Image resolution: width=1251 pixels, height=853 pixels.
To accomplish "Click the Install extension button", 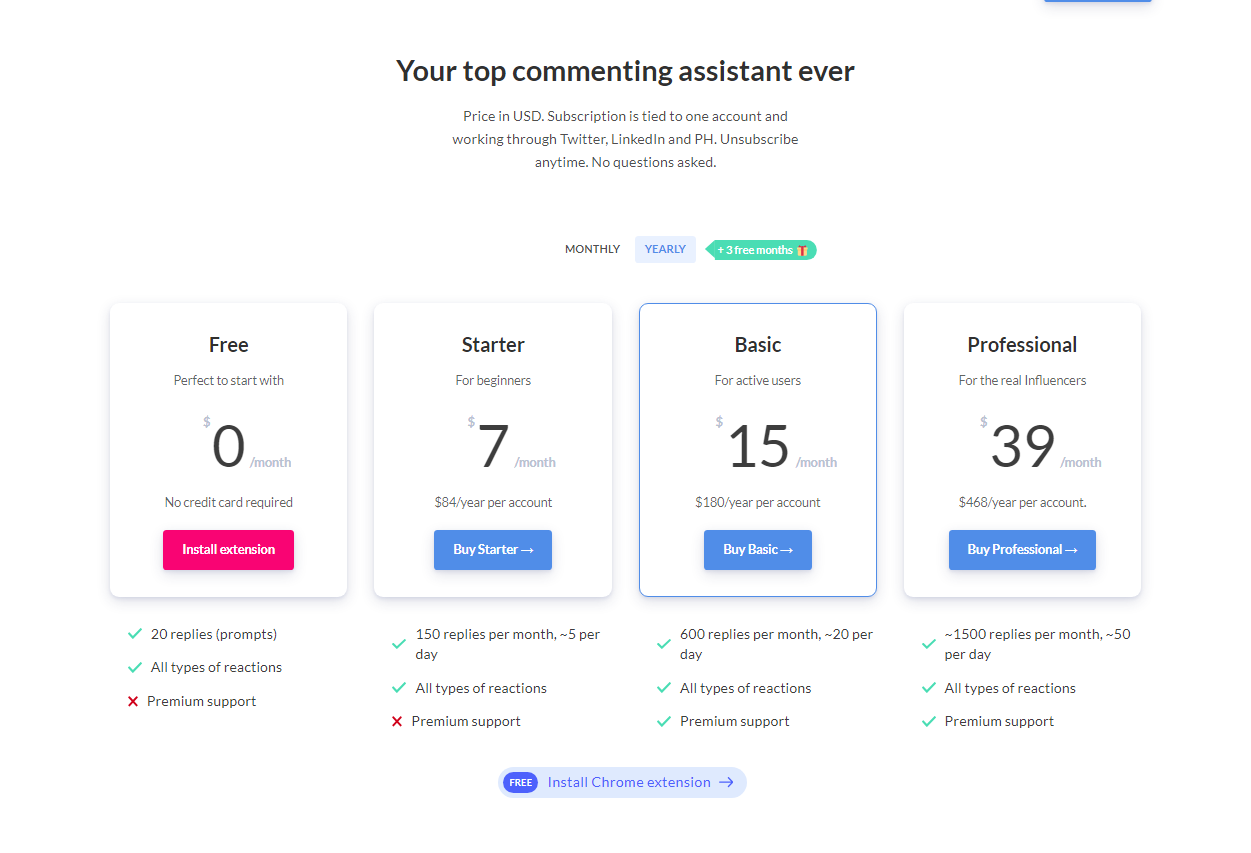I will [x=228, y=550].
